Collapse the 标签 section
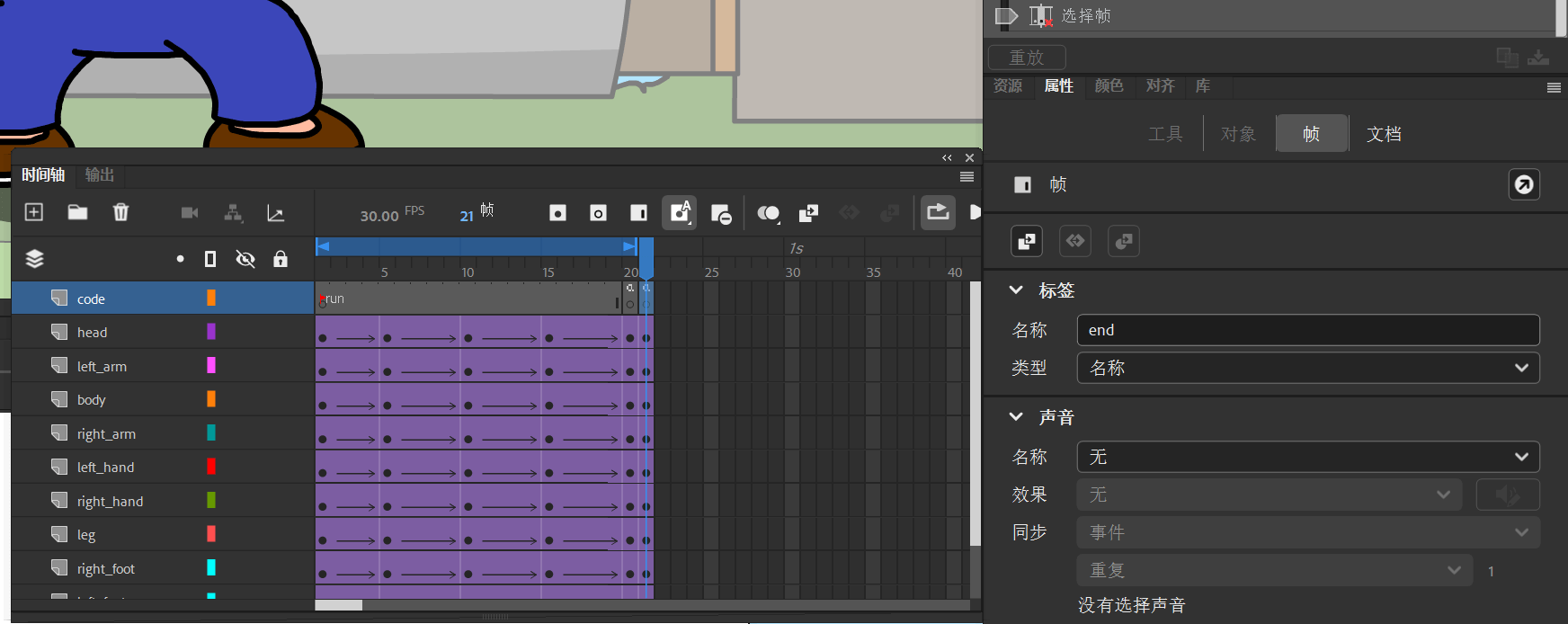 (1016, 290)
